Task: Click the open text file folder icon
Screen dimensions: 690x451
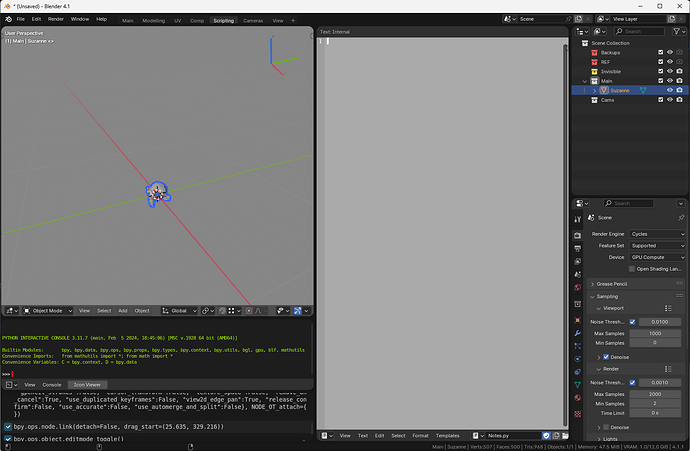Action: pos(565,436)
